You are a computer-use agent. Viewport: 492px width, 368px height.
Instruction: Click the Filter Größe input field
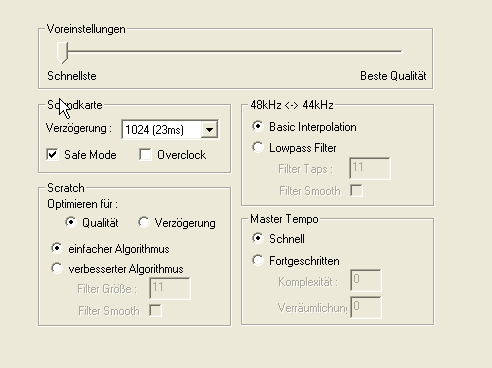click(x=170, y=288)
